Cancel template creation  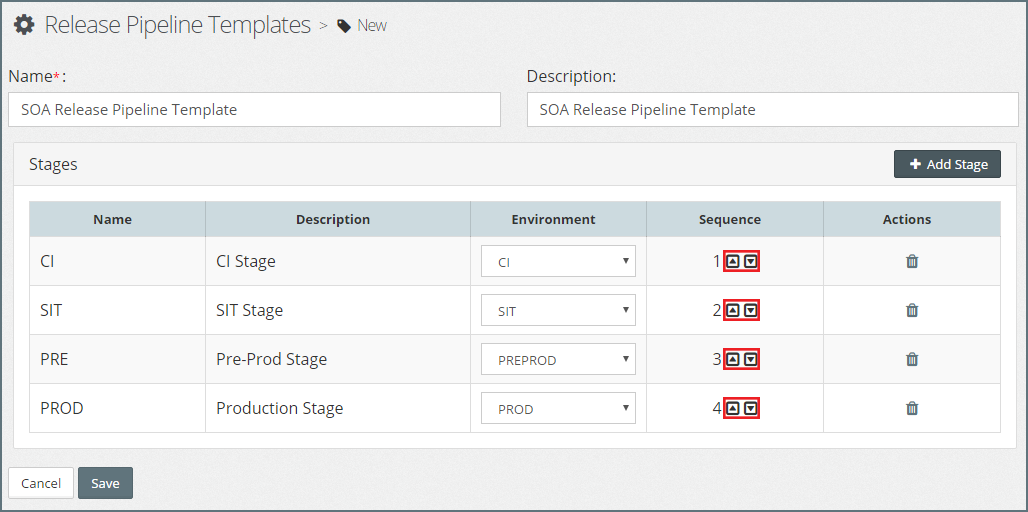pyautogui.click(x=41, y=483)
